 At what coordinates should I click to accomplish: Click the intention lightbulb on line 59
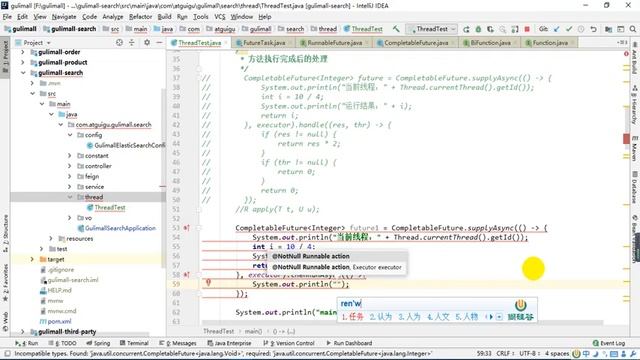[x=208, y=282]
